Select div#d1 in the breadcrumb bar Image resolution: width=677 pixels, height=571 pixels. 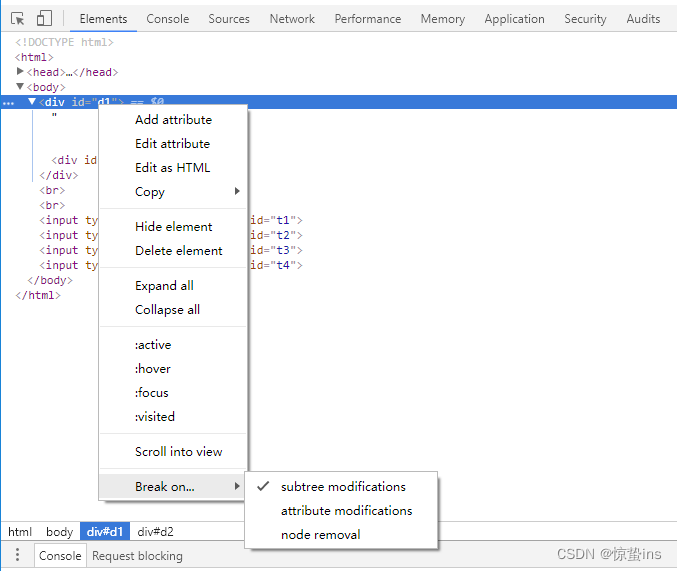point(104,532)
